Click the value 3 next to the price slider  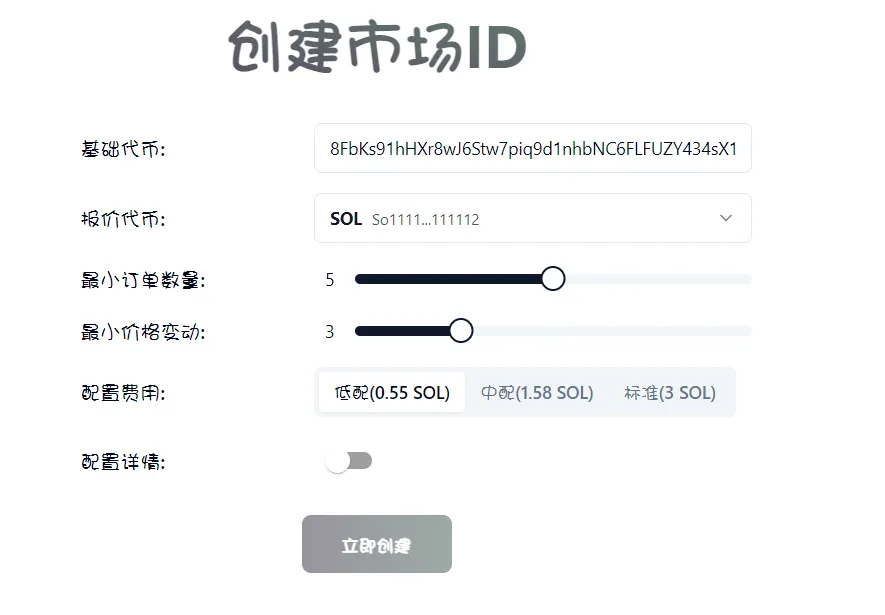pyautogui.click(x=330, y=332)
